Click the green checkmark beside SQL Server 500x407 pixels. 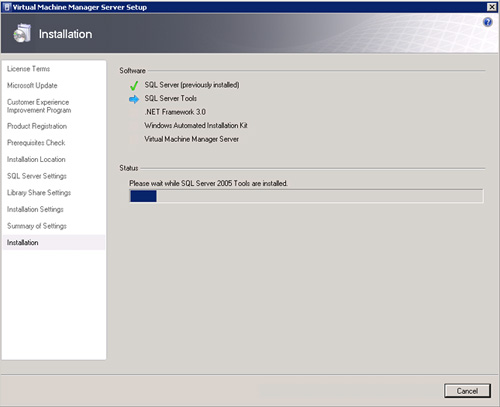[134, 86]
